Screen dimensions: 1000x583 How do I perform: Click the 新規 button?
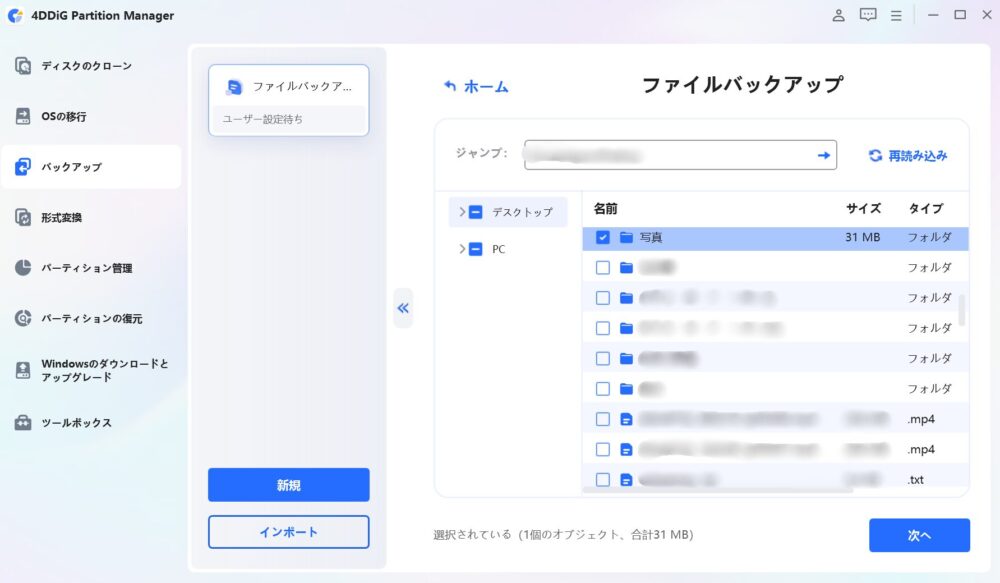288,485
